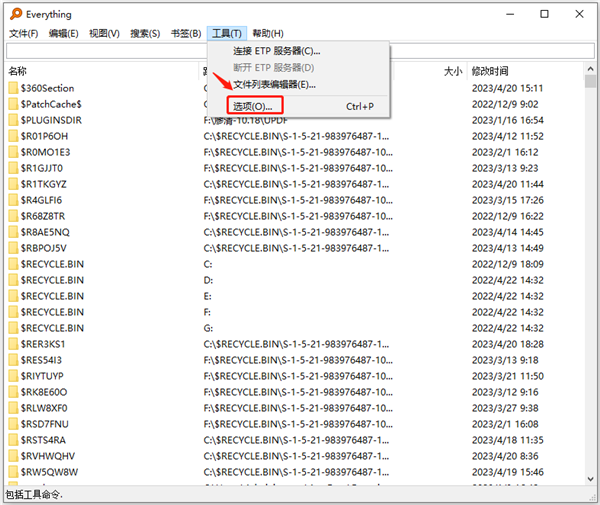This screenshot has width=600, height=505.
Task: Click folder icon of $RK8E60O
Action: coord(13,392)
